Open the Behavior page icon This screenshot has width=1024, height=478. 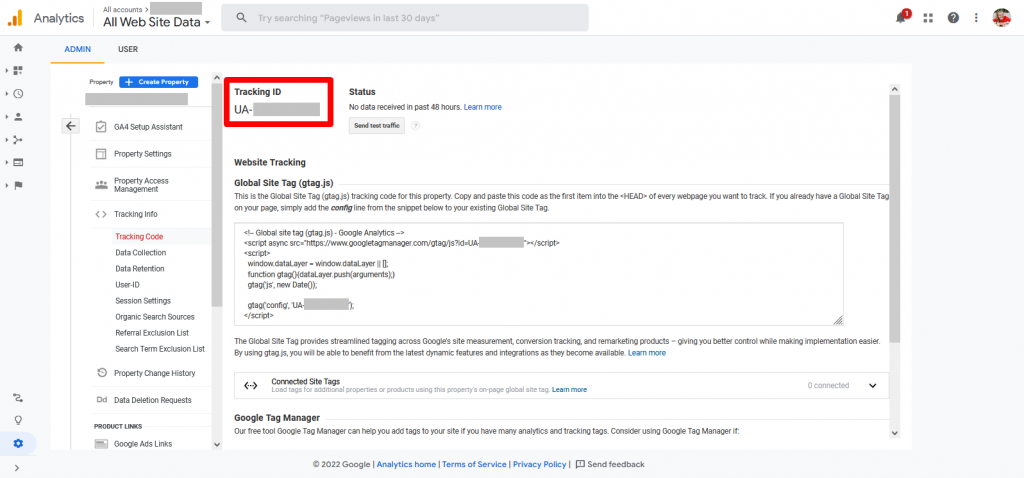[18, 162]
